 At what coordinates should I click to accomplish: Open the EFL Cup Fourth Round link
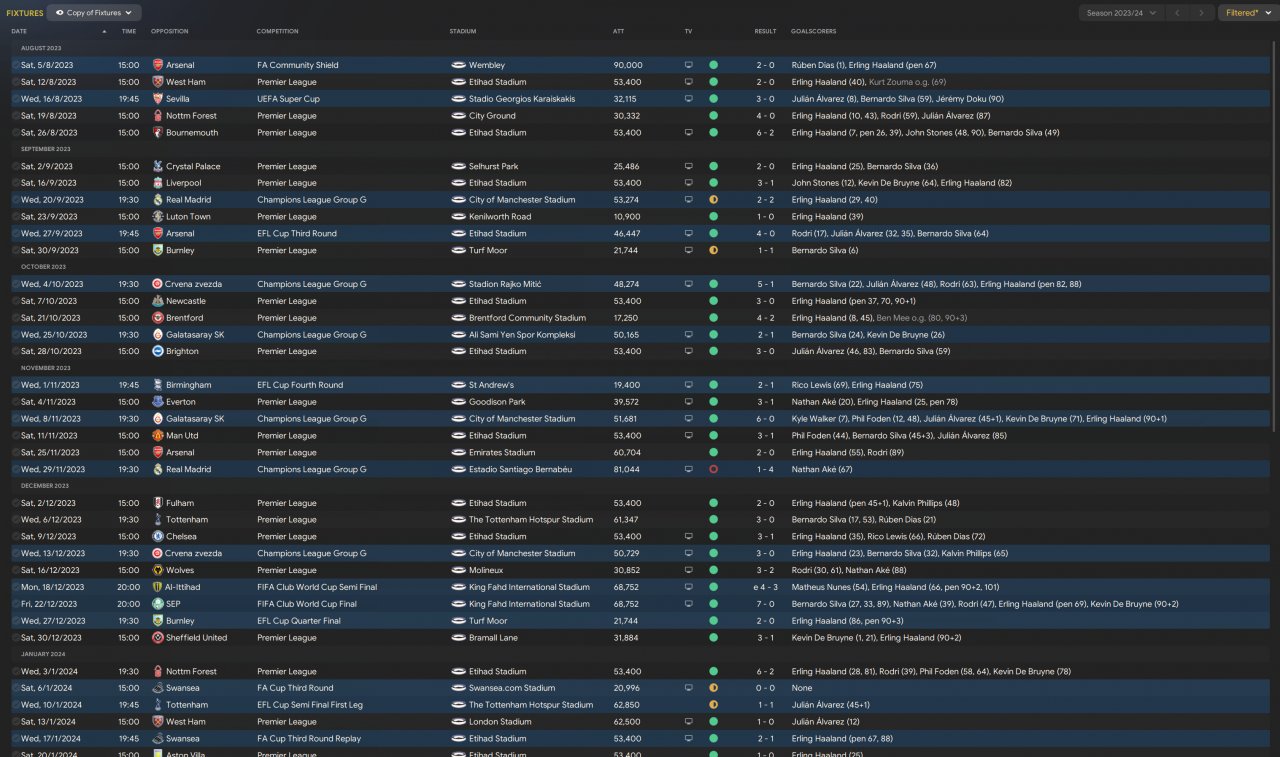tap(300, 385)
